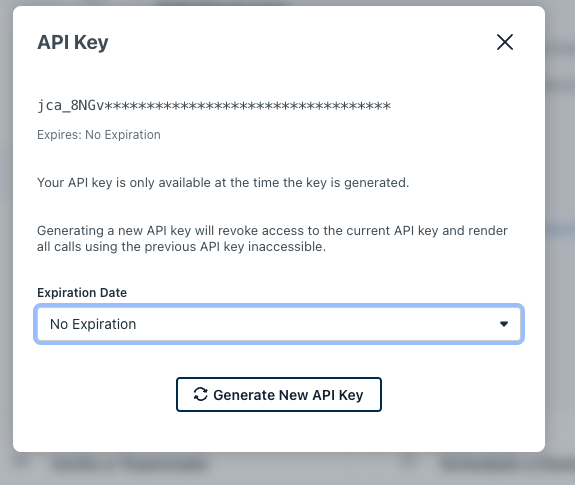Click the 'previous API key inaccessible' line

(181, 247)
